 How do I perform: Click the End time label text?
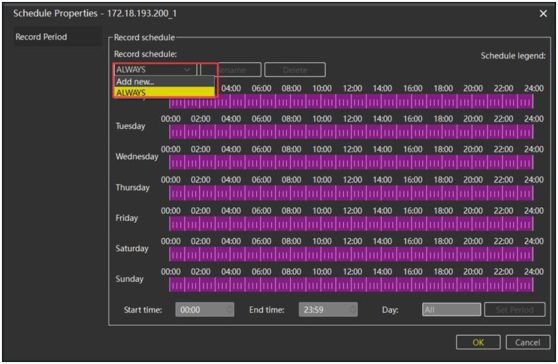[x=267, y=310]
